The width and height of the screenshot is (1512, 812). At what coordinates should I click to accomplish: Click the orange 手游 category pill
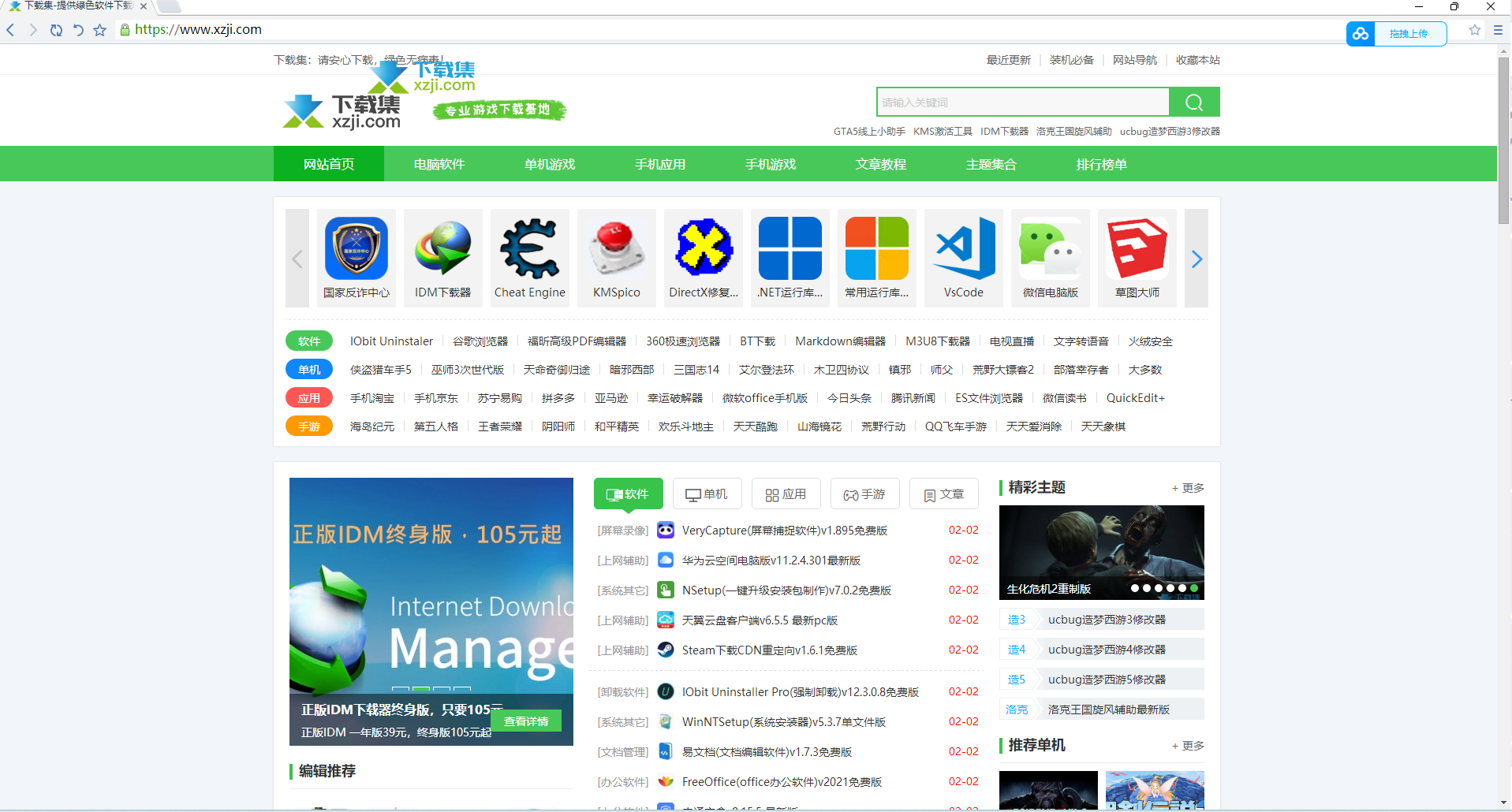tap(309, 426)
